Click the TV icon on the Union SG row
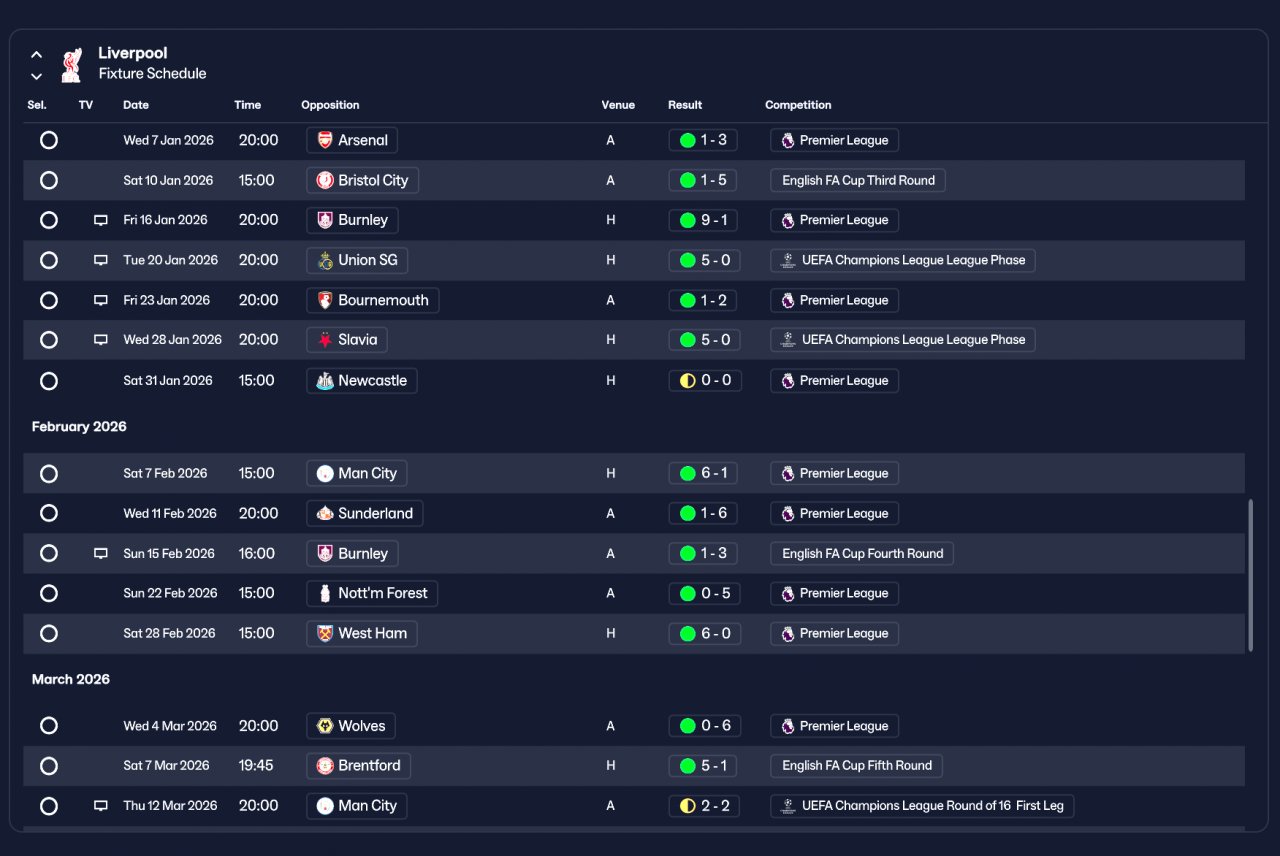 [100, 260]
